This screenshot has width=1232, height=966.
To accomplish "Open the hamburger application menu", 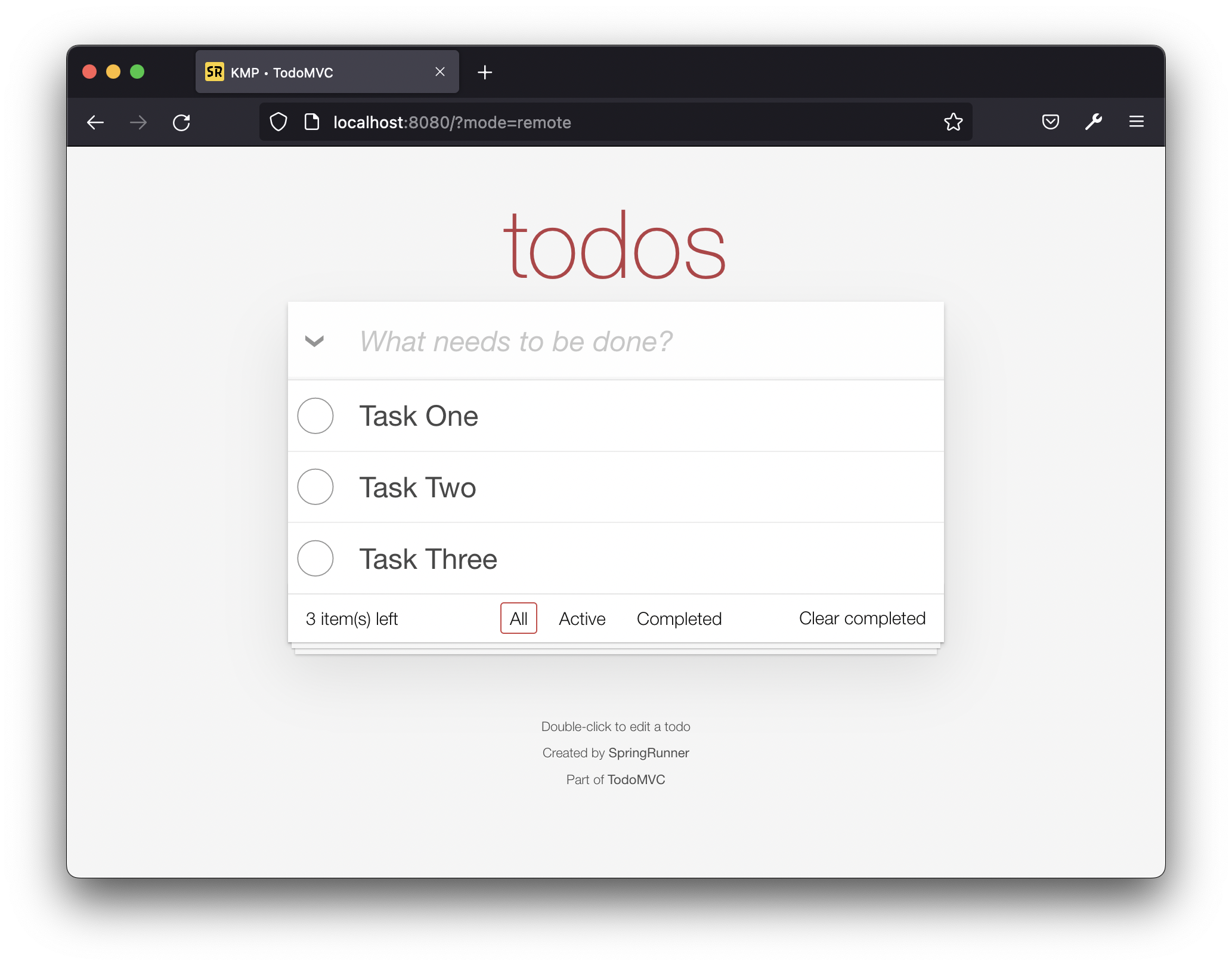I will pyautogui.click(x=1136, y=122).
